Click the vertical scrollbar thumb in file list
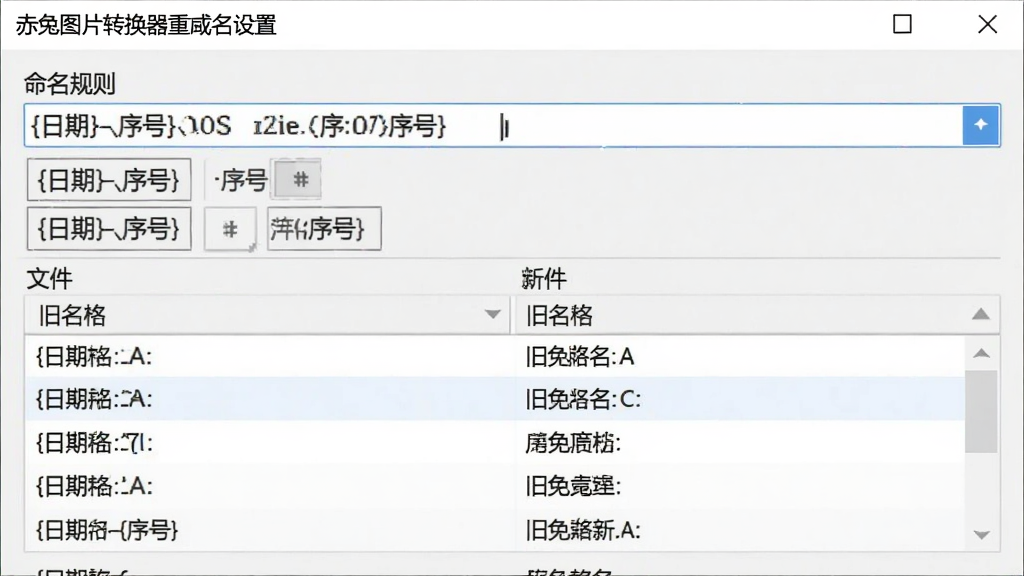 click(x=981, y=411)
